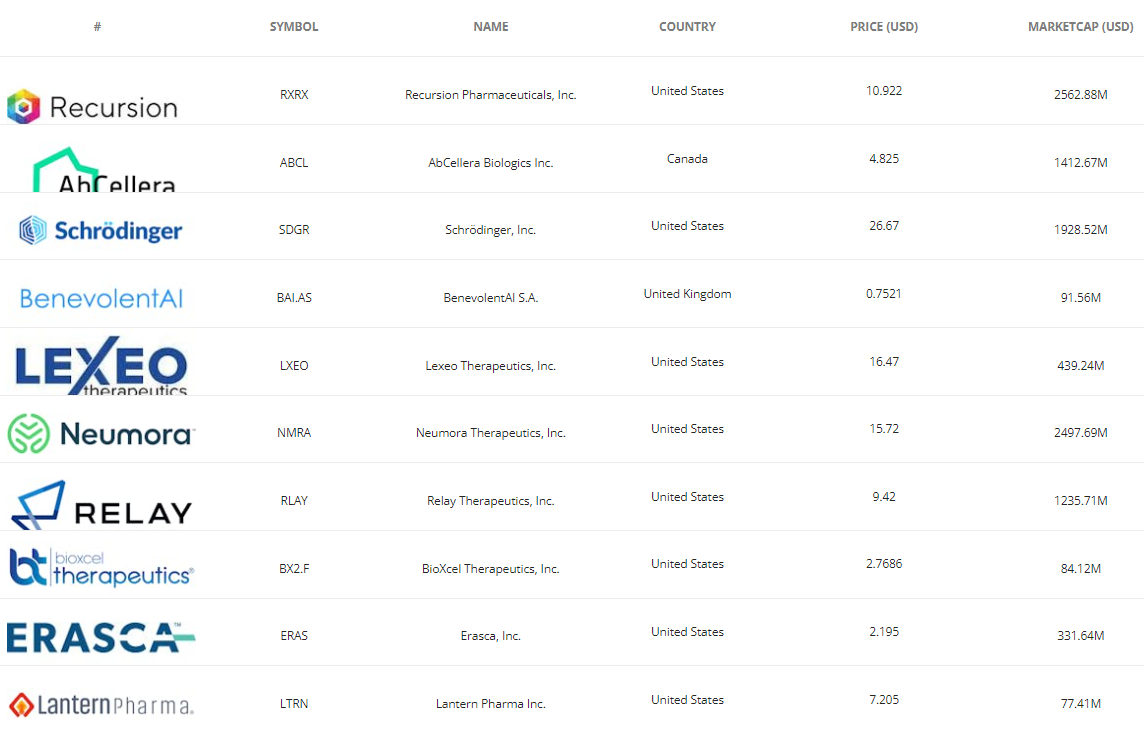1144x733 pixels.
Task: Sort by the NAME column header
Action: click(x=491, y=27)
